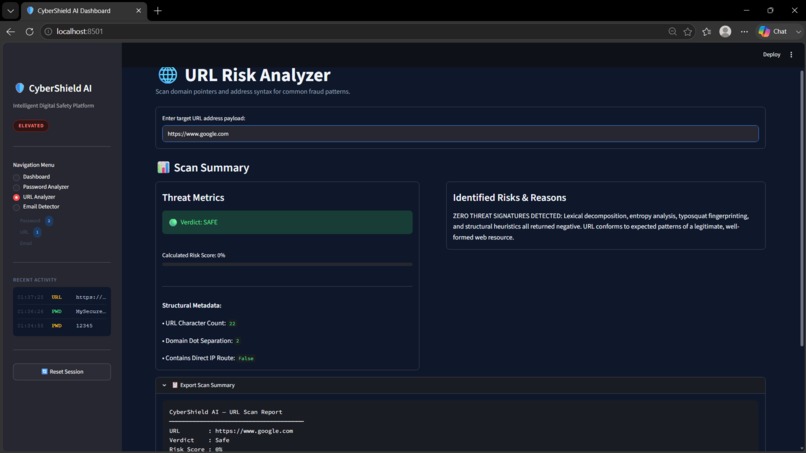The image size is (806, 453).
Task: Focus the target URL address input field
Action: (460, 134)
